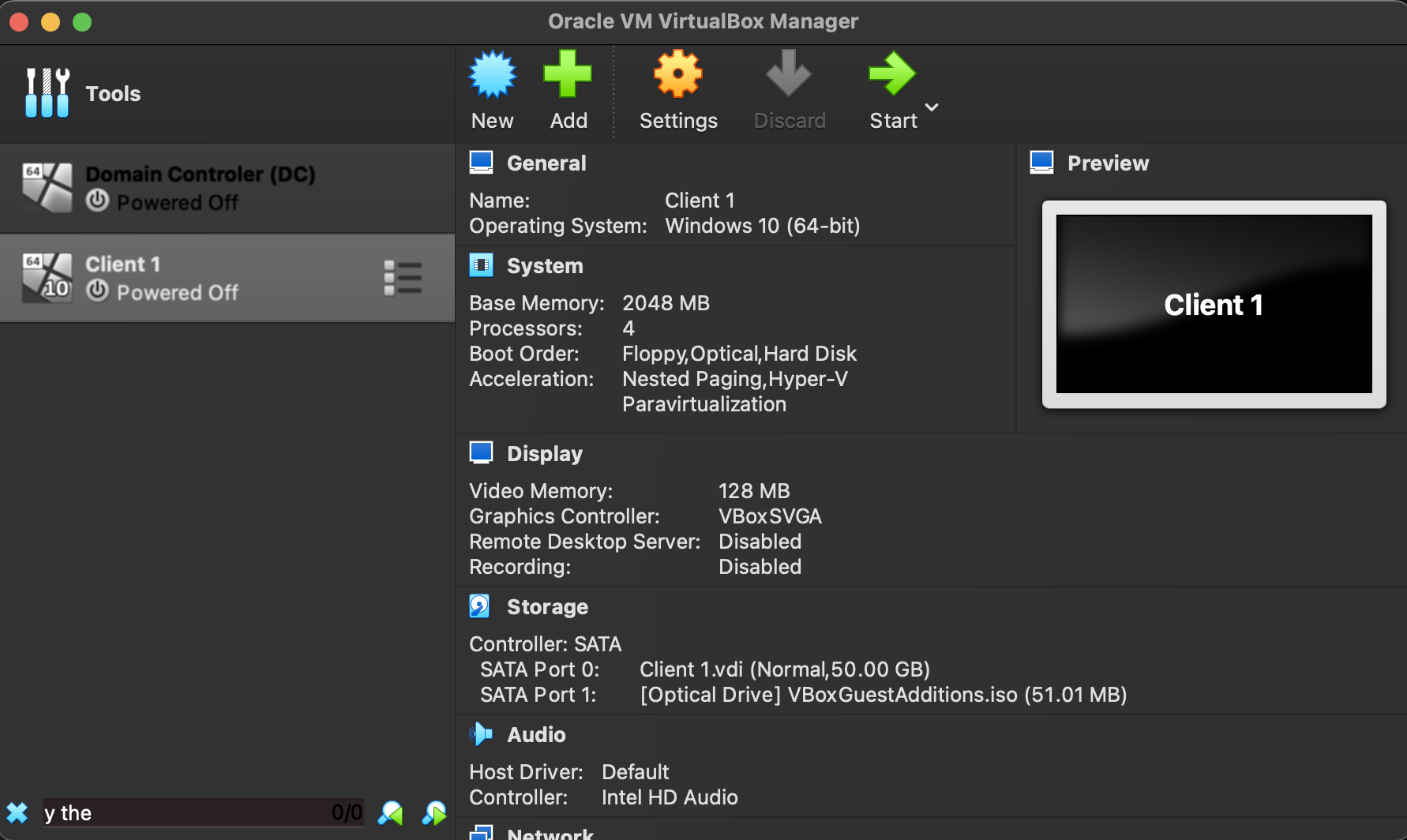Open the Audio section header
The image size is (1407, 840).
pyautogui.click(x=536, y=735)
